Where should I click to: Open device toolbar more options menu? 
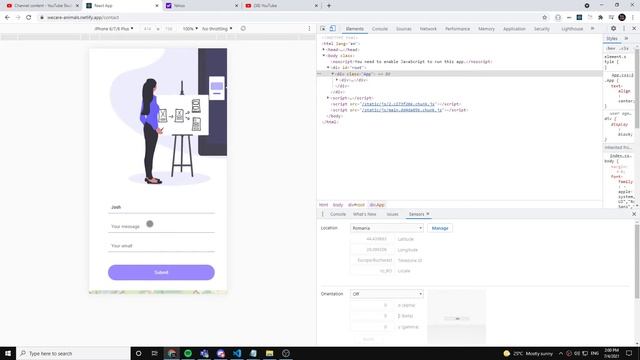309,29
